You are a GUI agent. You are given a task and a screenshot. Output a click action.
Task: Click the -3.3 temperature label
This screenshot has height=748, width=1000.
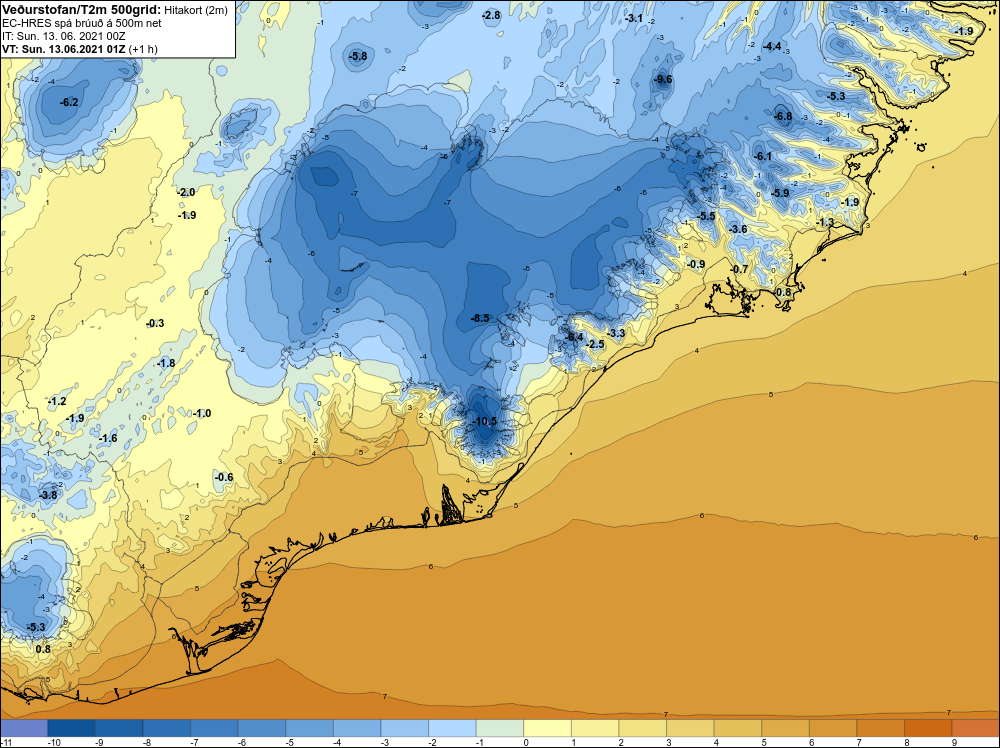616,333
